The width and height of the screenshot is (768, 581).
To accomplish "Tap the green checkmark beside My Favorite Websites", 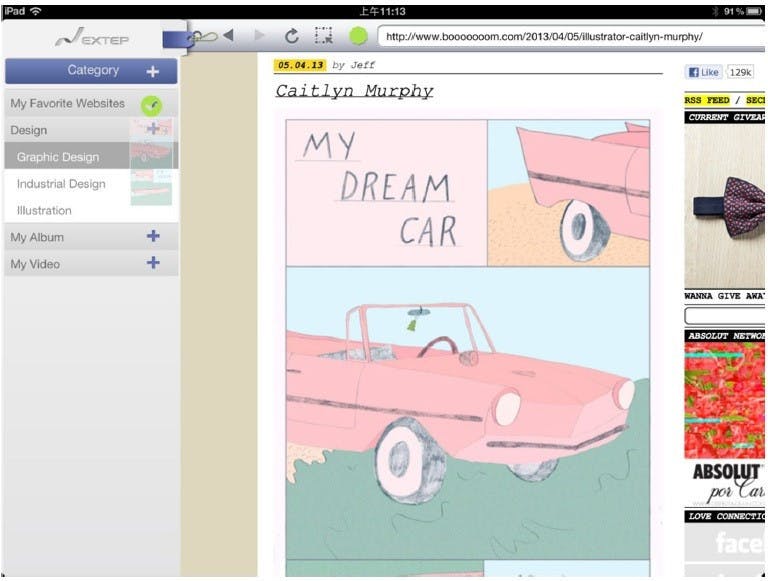I will pos(151,105).
